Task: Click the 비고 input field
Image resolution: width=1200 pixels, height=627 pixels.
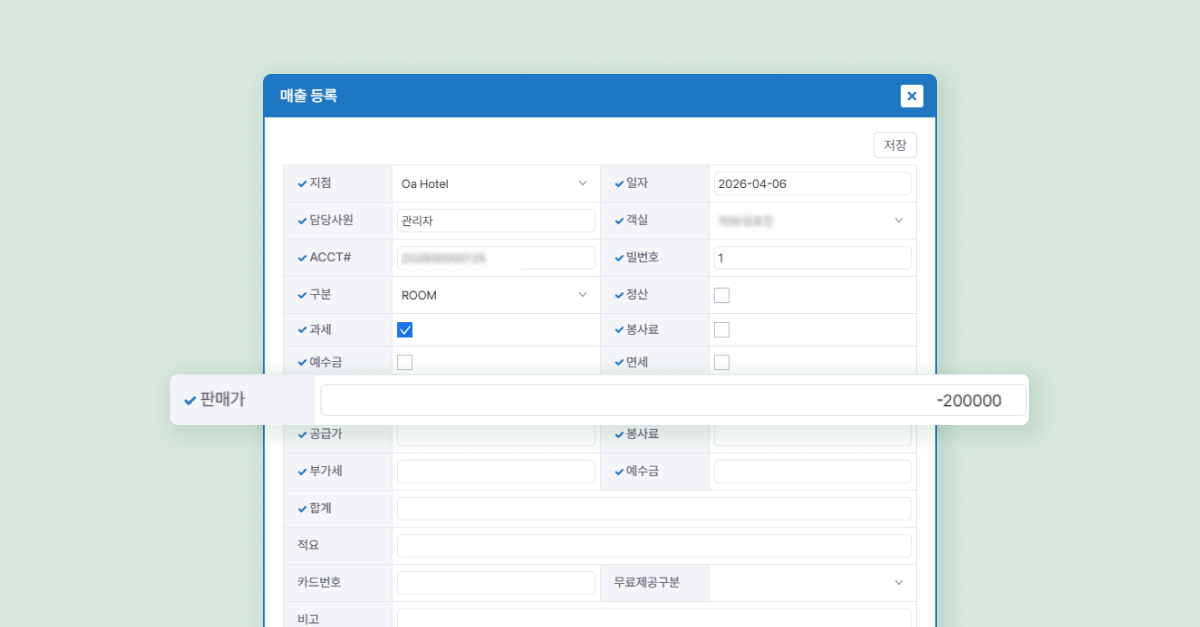Action: (654, 617)
